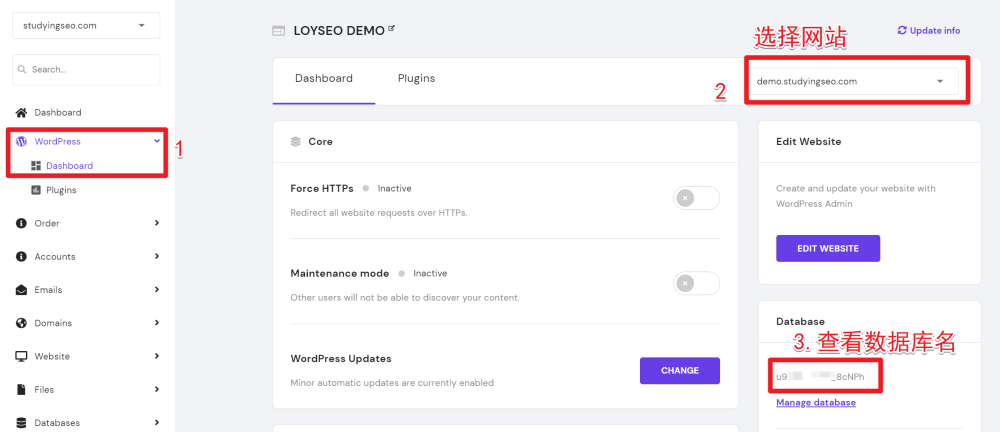Viewport: 1000px width, 432px height.
Task: Click the monitor icon next to Website
Action: point(22,356)
